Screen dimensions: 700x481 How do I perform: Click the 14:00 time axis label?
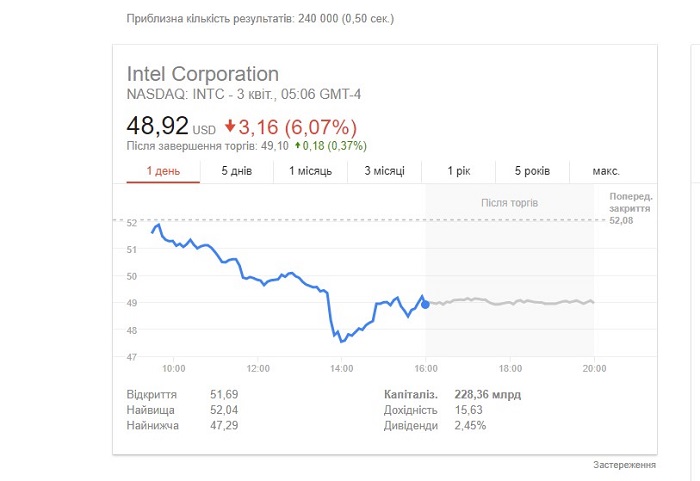click(x=342, y=369)
